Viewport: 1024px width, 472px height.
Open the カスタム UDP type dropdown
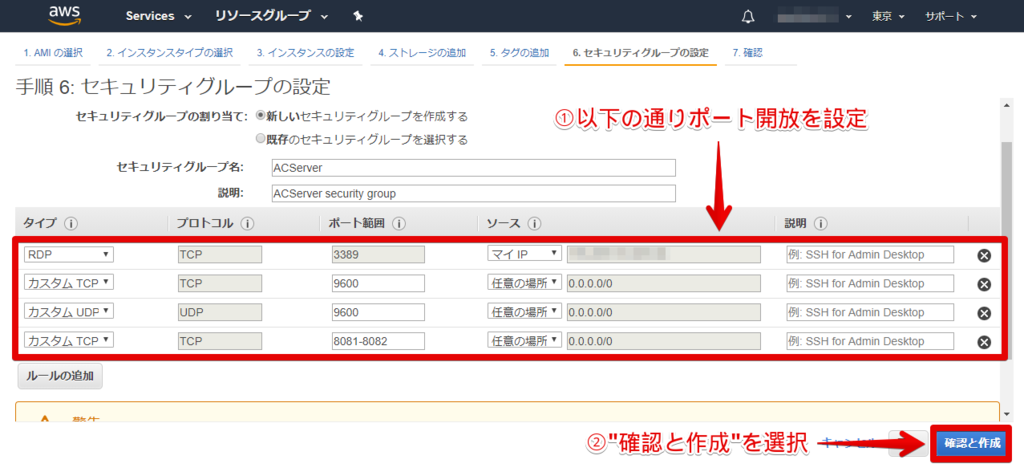[x=69, y=311]
